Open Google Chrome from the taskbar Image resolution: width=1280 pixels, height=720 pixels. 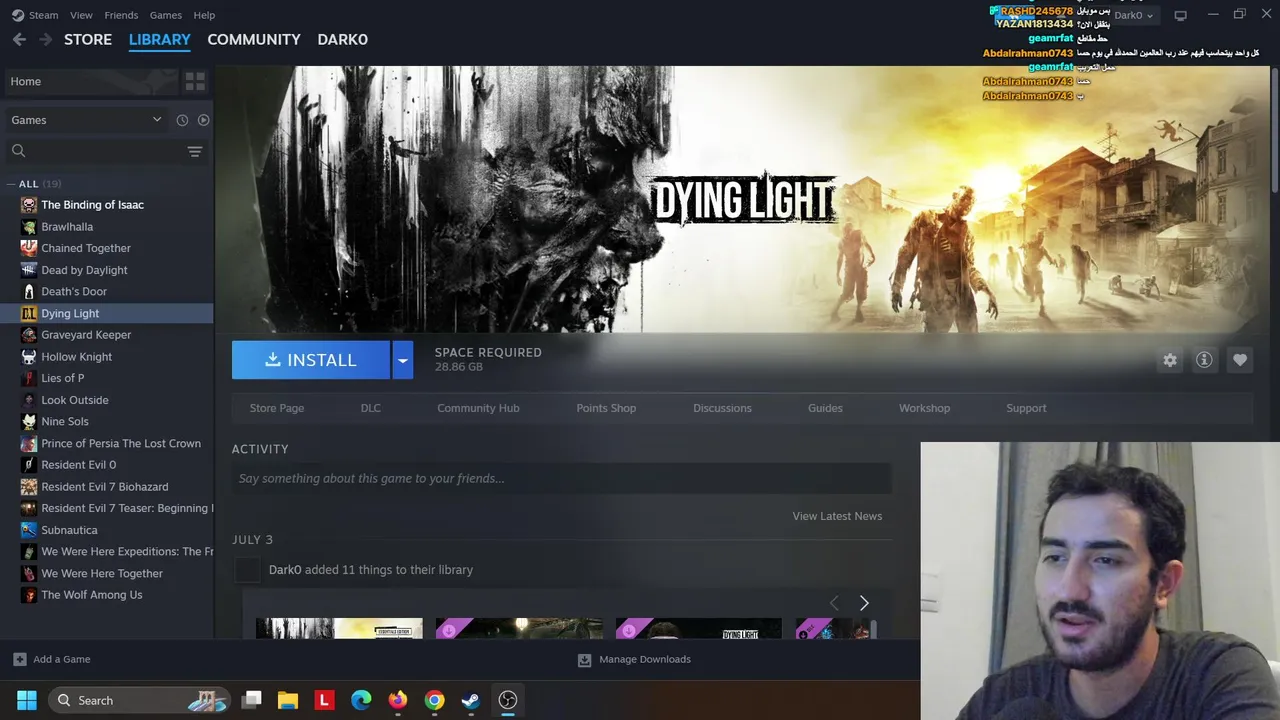434,700
